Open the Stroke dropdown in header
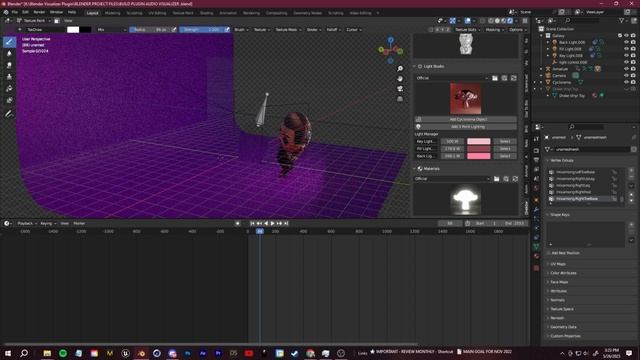Image resolution: width=640 pixels, height=360 pixels. tap(313, 29)
